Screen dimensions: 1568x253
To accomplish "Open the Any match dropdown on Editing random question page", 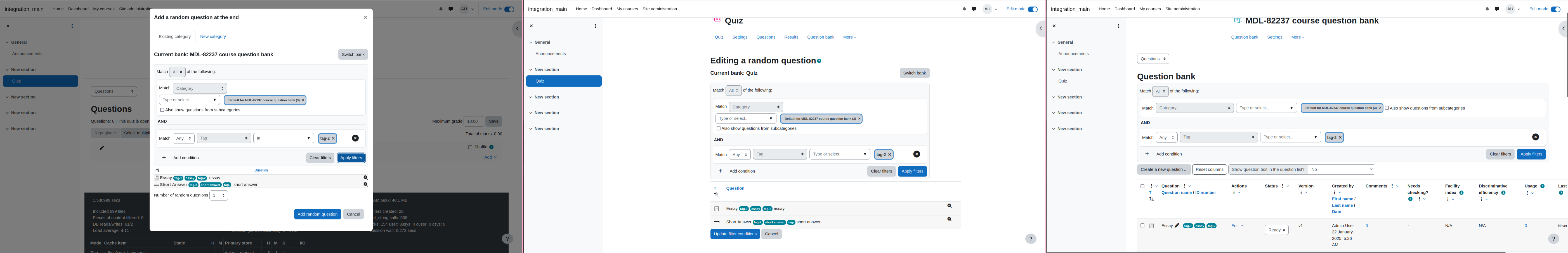I will (x=740, y=154).
